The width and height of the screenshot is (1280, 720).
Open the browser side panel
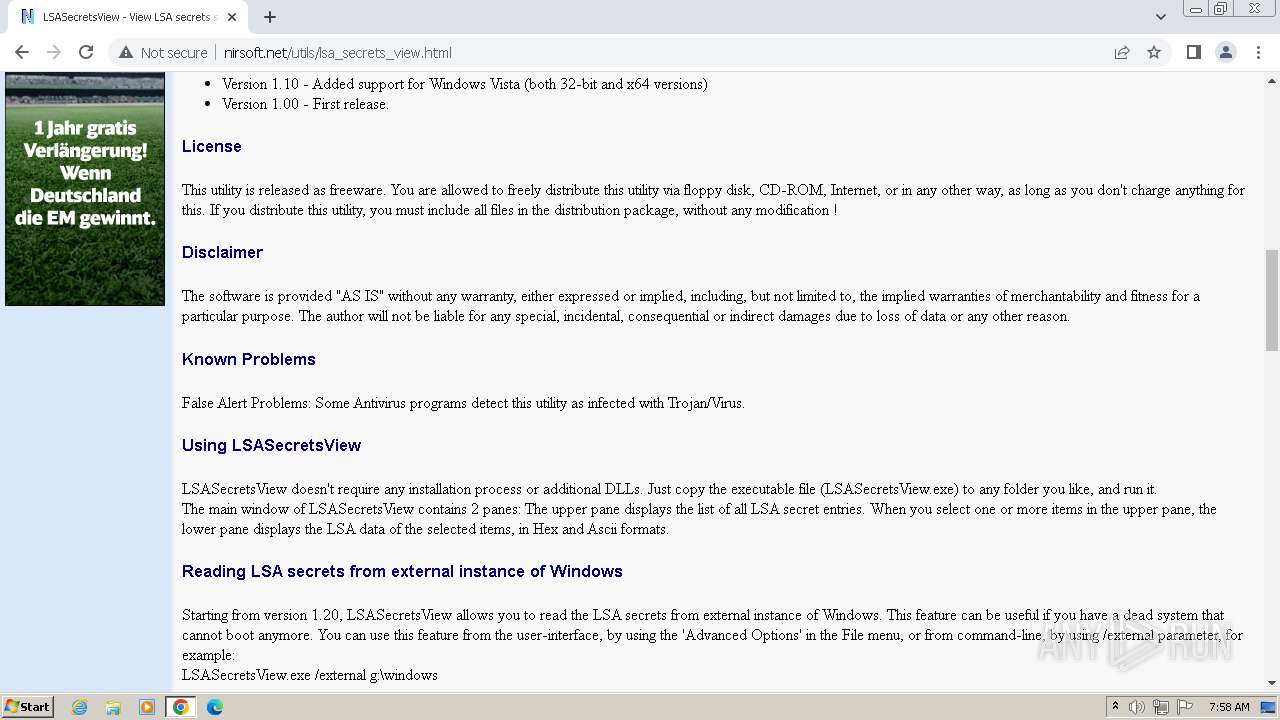[x=1193, y=52]
